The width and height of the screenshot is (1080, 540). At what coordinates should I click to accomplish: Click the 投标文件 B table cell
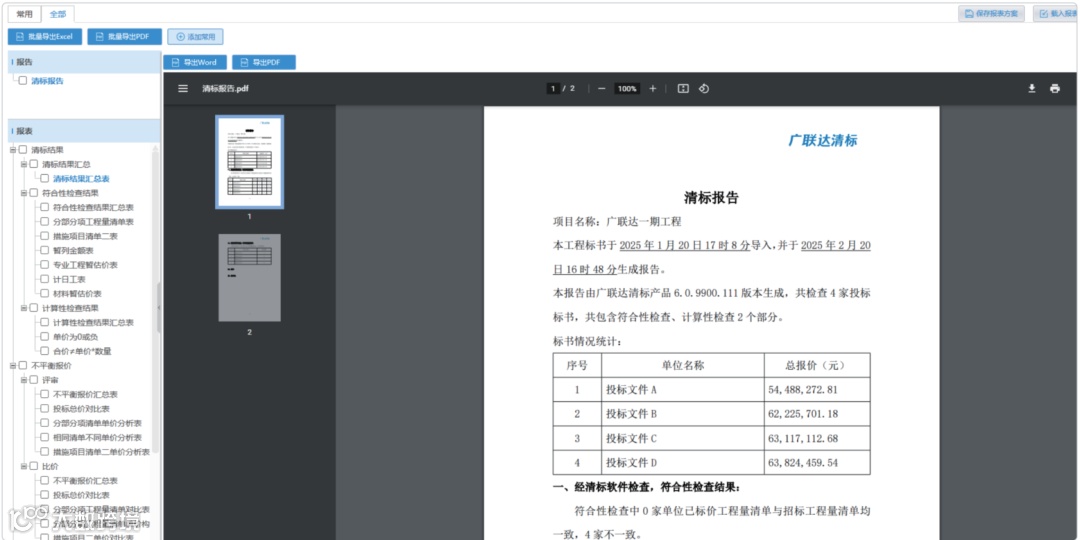pos(683,414)
